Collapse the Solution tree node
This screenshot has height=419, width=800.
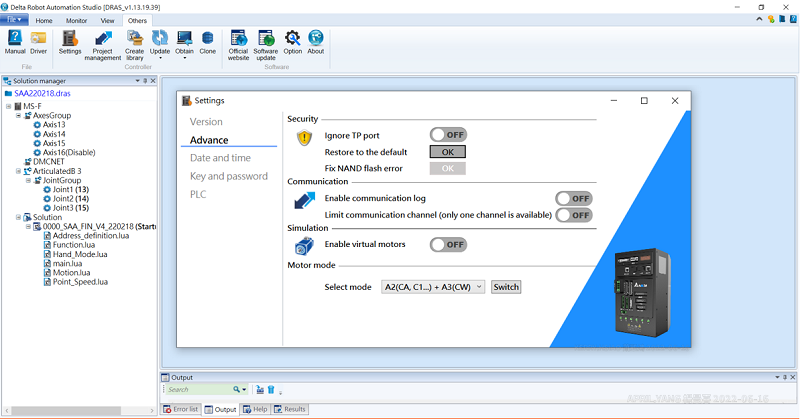pos(18,217)
